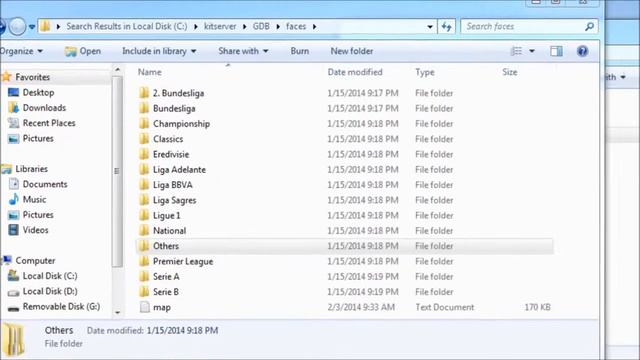Select the Serie B folder icon
The width and height of the screenshot is (640, 360).
tap(144, 292)
